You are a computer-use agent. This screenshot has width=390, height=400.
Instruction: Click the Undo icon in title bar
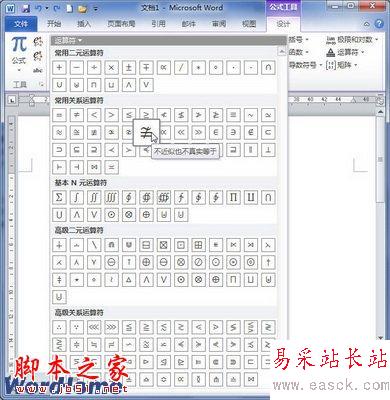click(39, 7)
